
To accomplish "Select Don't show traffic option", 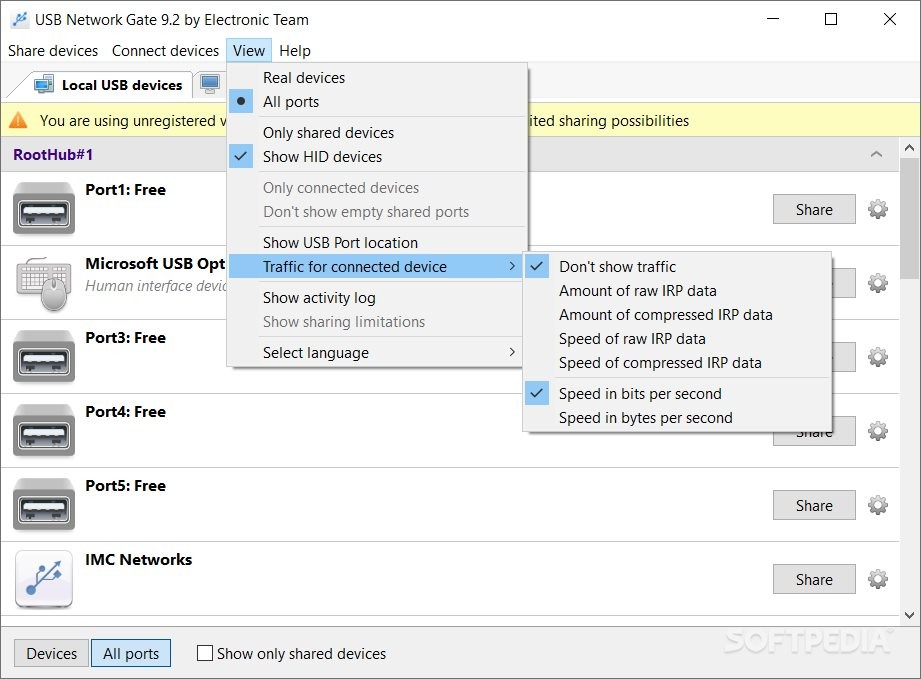I will 677,267.
